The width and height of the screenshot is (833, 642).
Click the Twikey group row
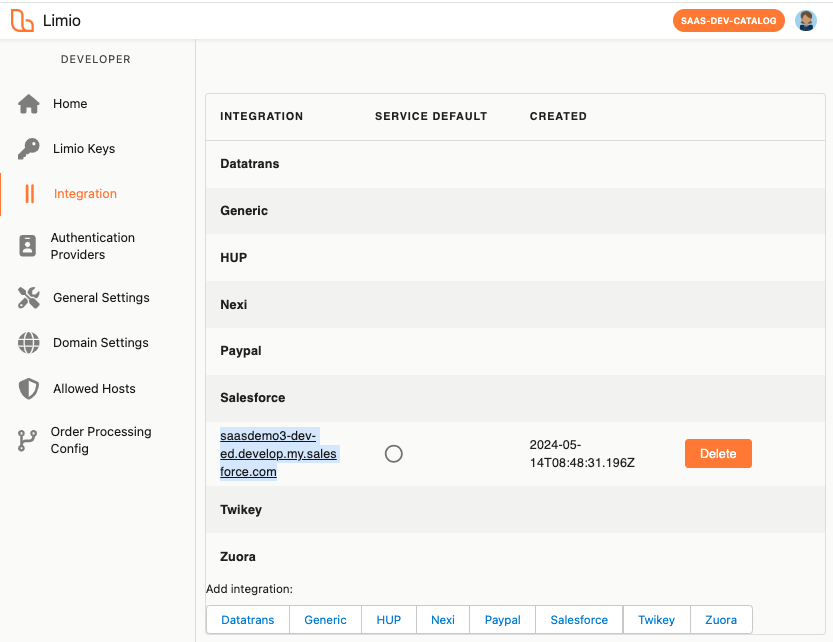point(515,510)
